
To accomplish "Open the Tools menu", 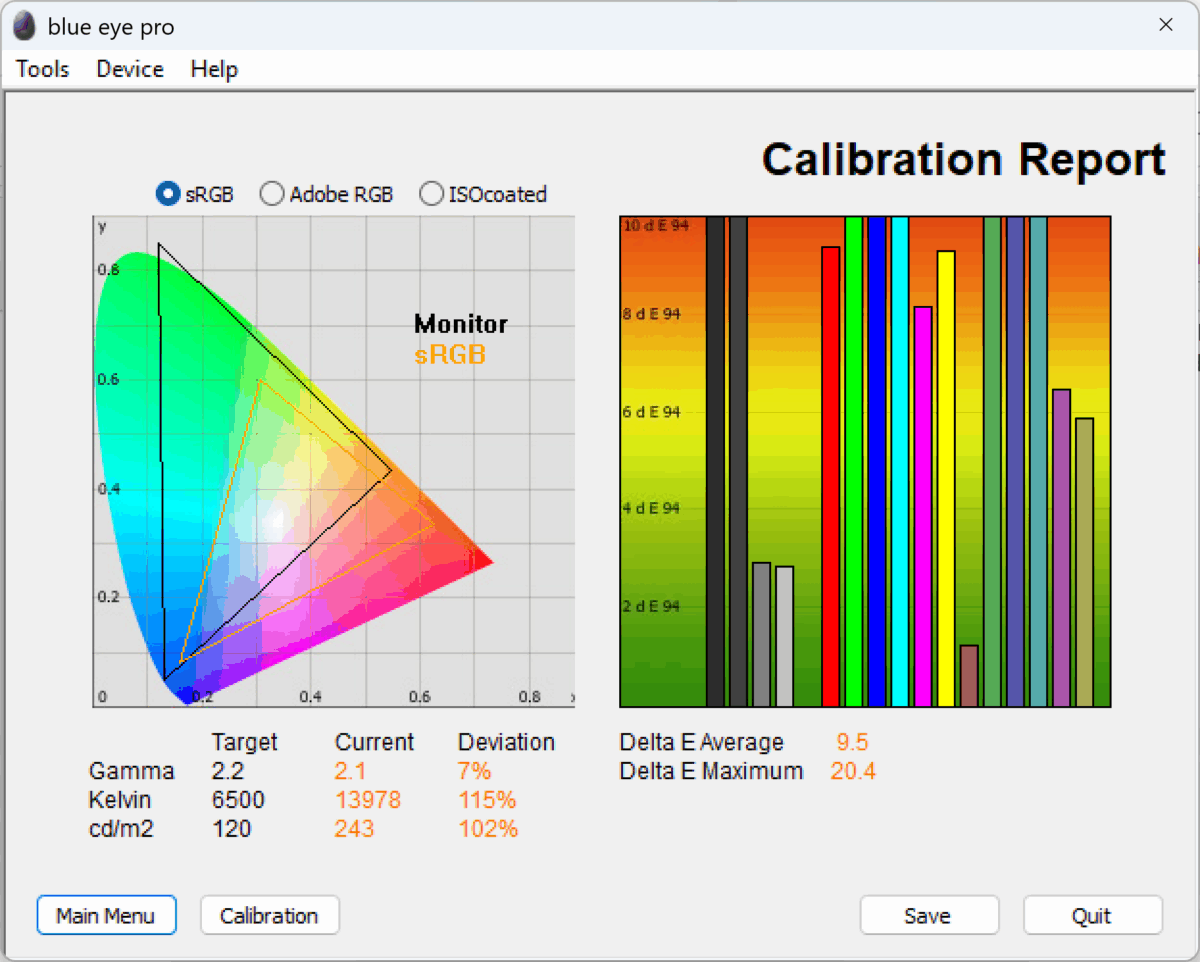I will coord(41,69).
